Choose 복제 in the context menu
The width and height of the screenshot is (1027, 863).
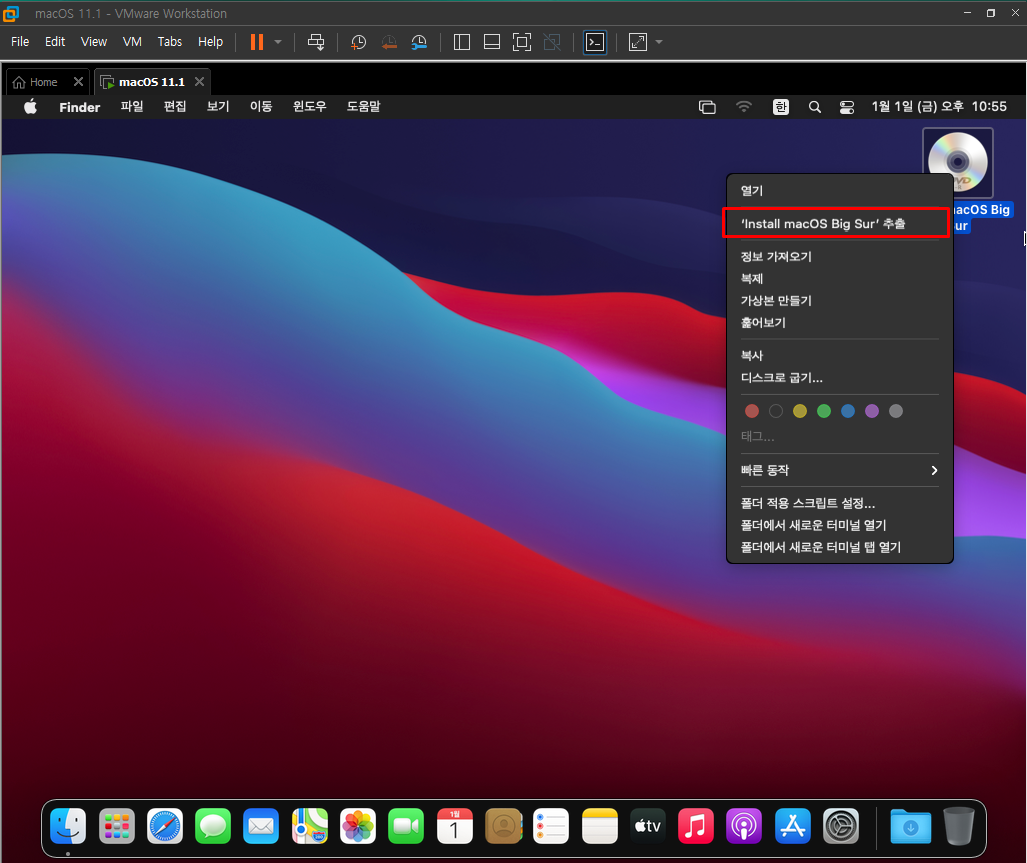(840, 278)
